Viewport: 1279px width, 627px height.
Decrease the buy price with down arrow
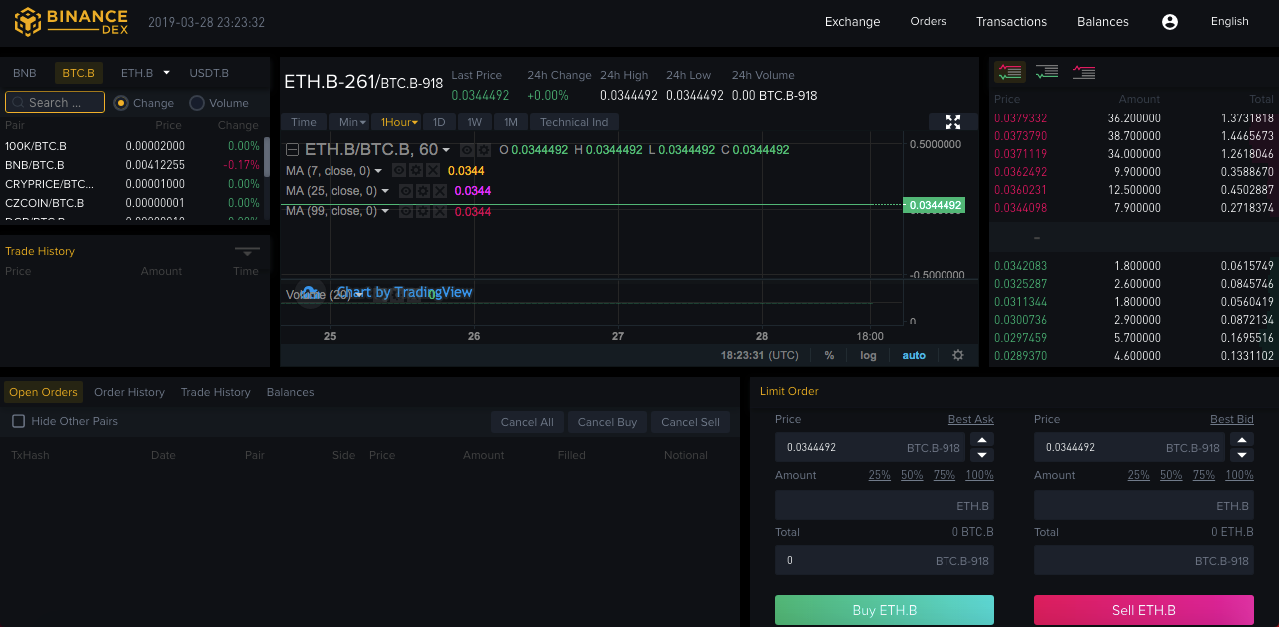coord(982,454)
